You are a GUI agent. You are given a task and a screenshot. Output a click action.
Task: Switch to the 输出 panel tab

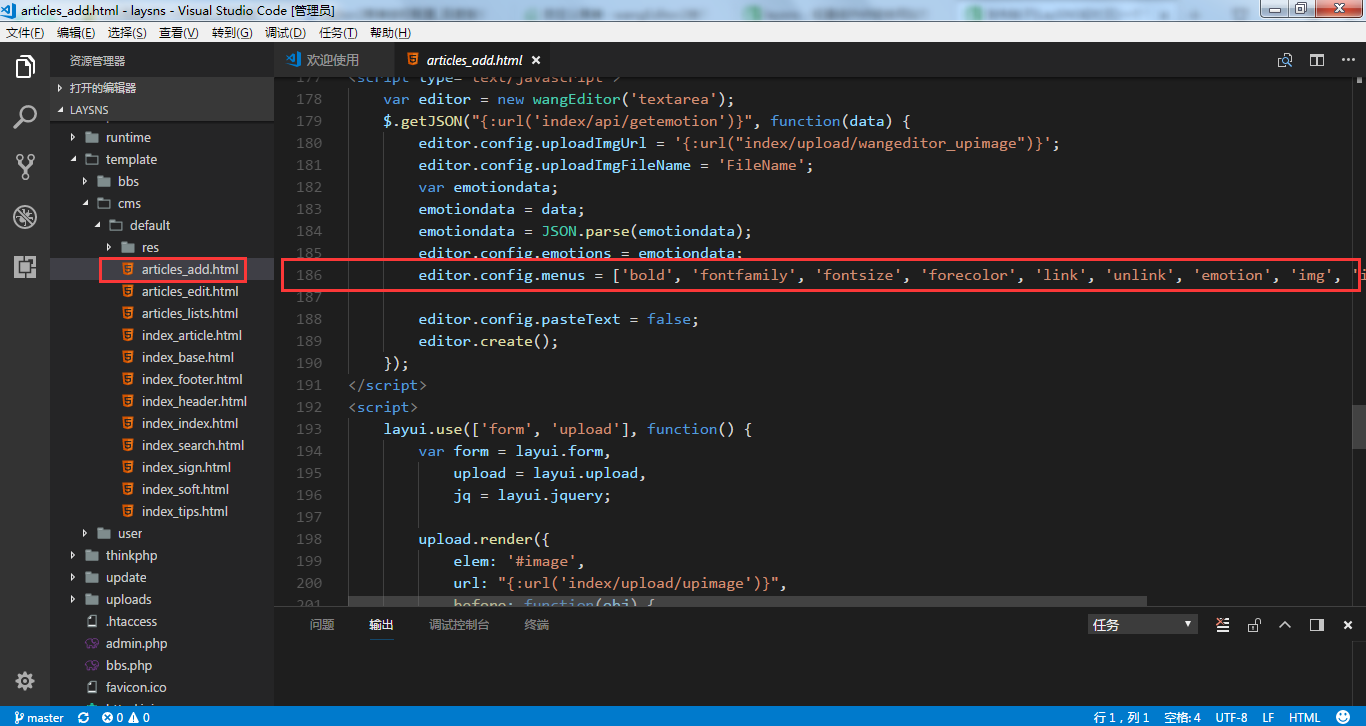point(381,625)
